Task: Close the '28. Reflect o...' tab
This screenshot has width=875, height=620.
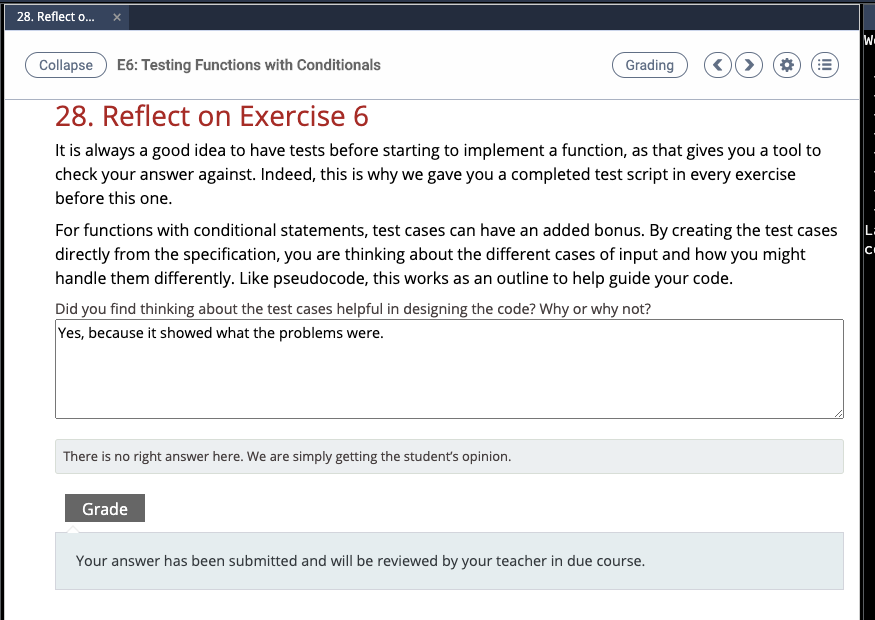Action: [x=117, y=17]
